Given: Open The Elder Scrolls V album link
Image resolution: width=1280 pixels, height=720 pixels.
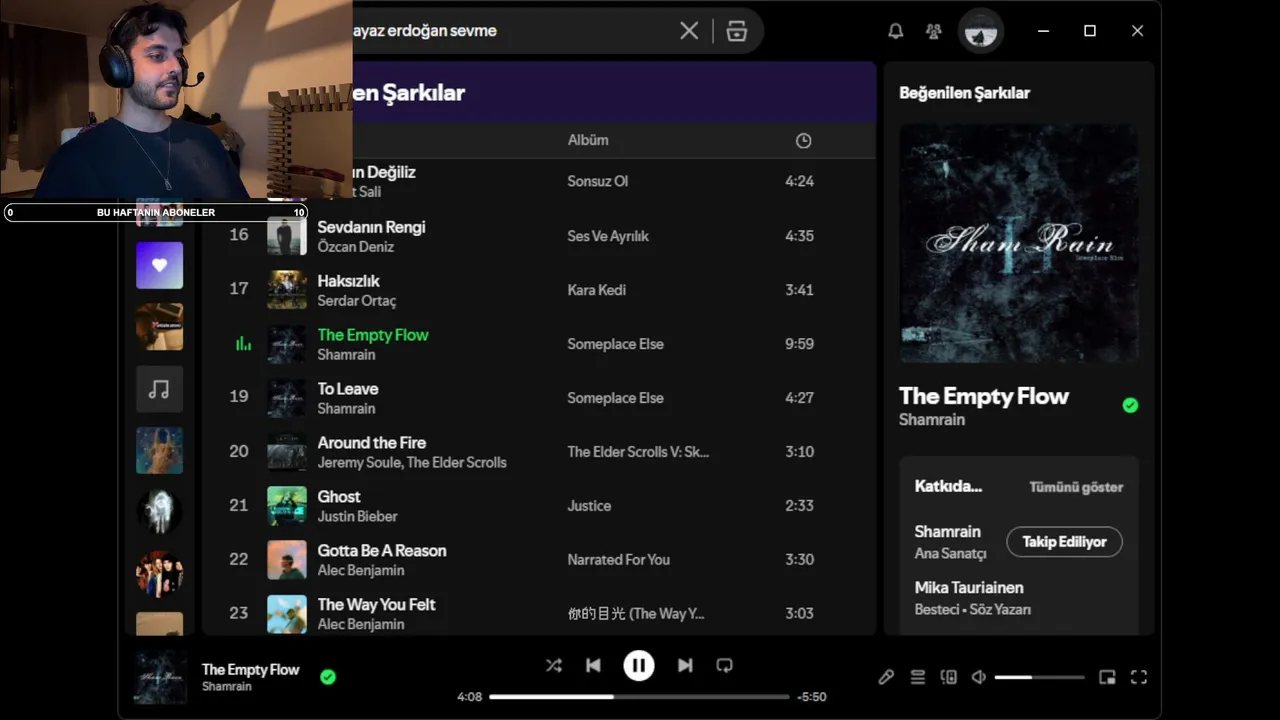Looking at the screenshot, I should tap(638, 452).
